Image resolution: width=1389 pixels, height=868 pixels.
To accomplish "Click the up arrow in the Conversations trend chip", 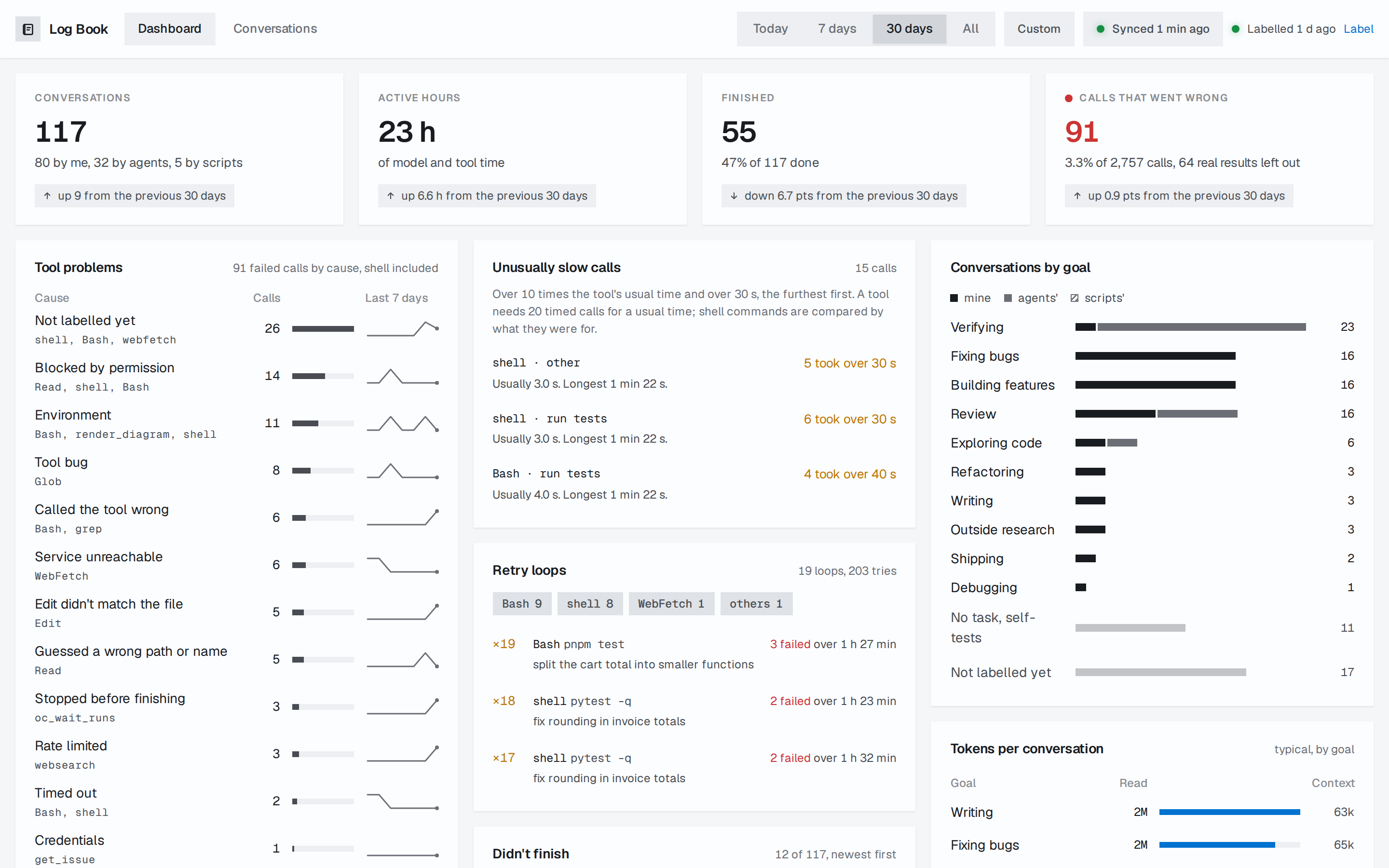I will coord(47,196).
